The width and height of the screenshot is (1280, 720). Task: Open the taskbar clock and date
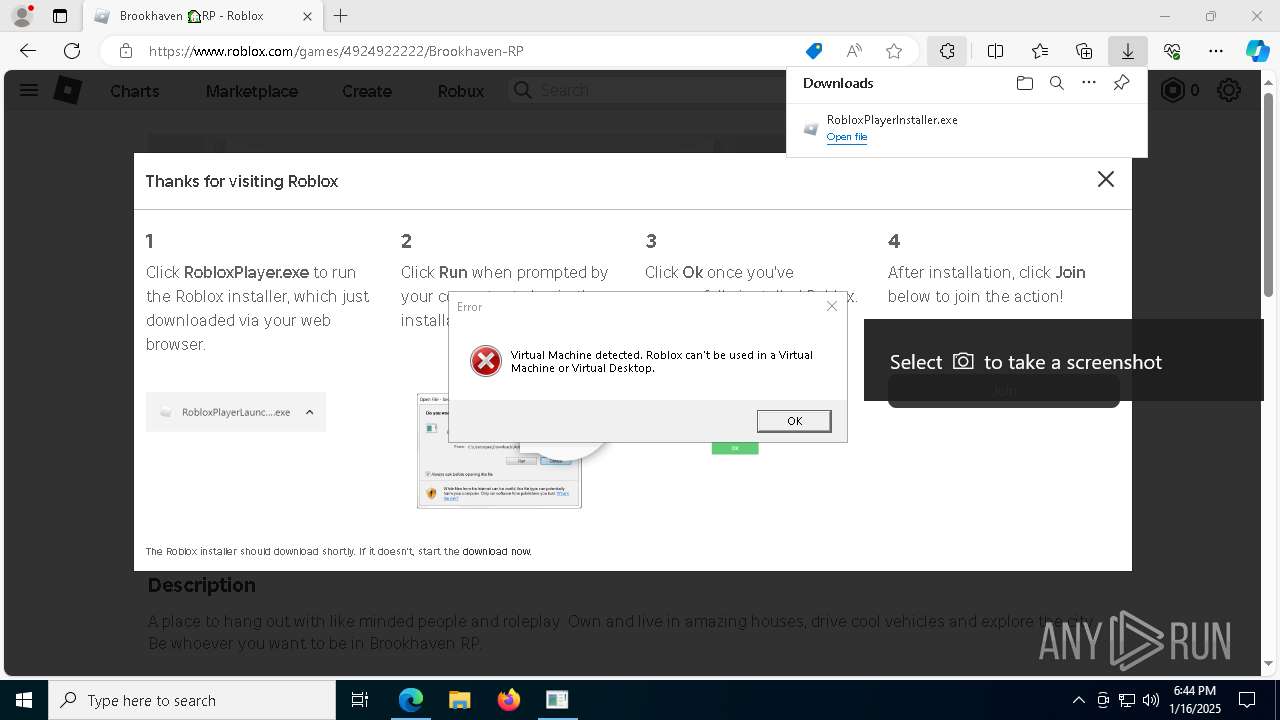1194,700
